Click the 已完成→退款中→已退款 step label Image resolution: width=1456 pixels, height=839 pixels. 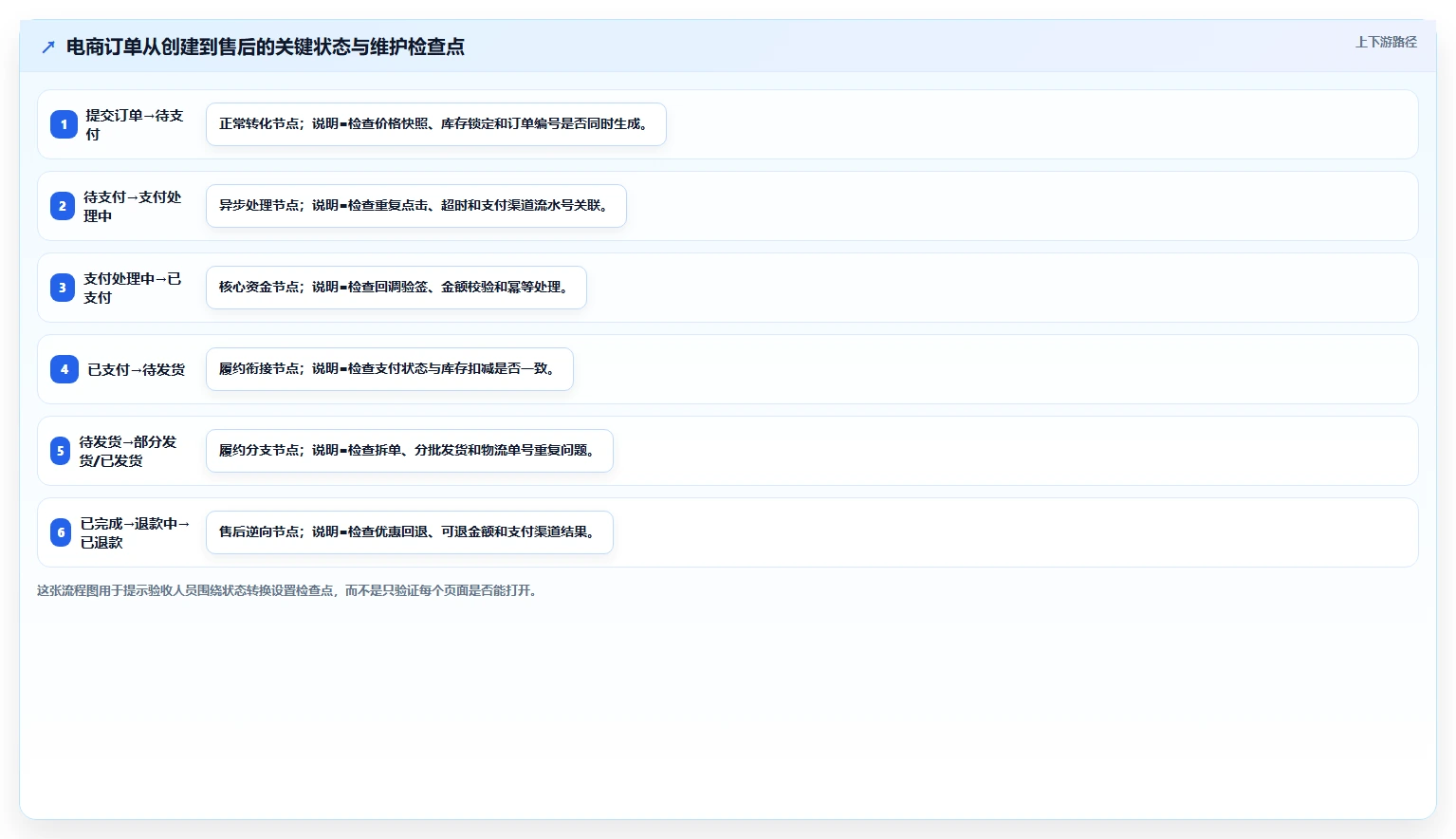(x=135, y=532)
